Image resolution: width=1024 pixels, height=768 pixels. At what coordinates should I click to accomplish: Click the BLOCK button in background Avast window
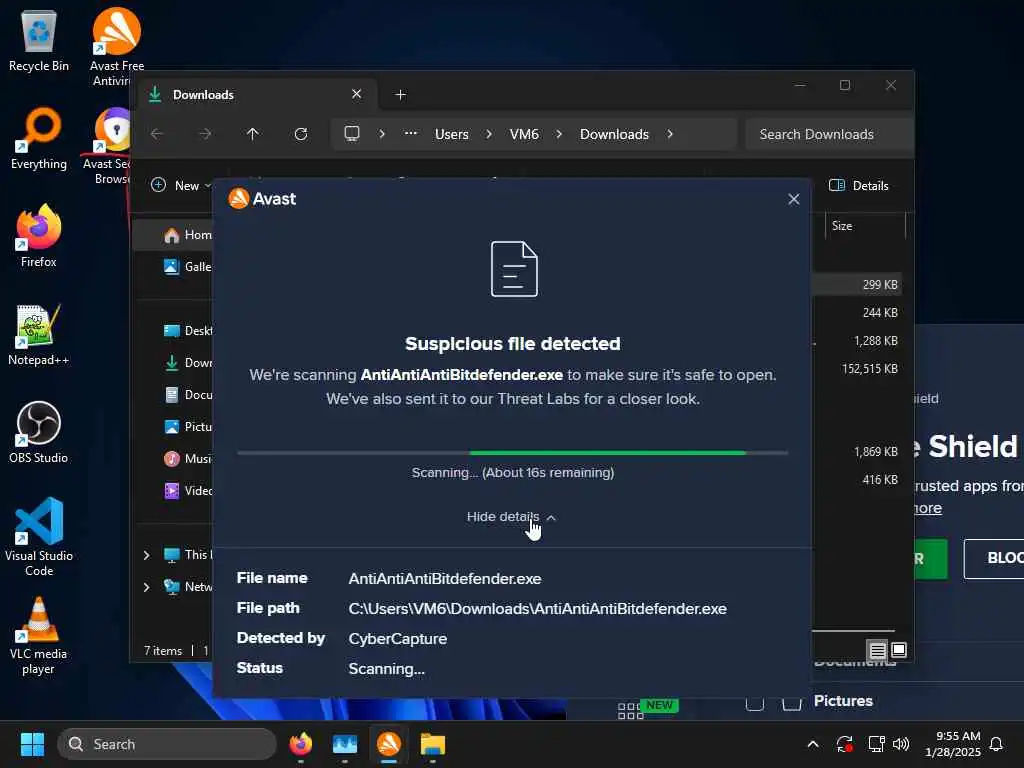pos(994,558)
